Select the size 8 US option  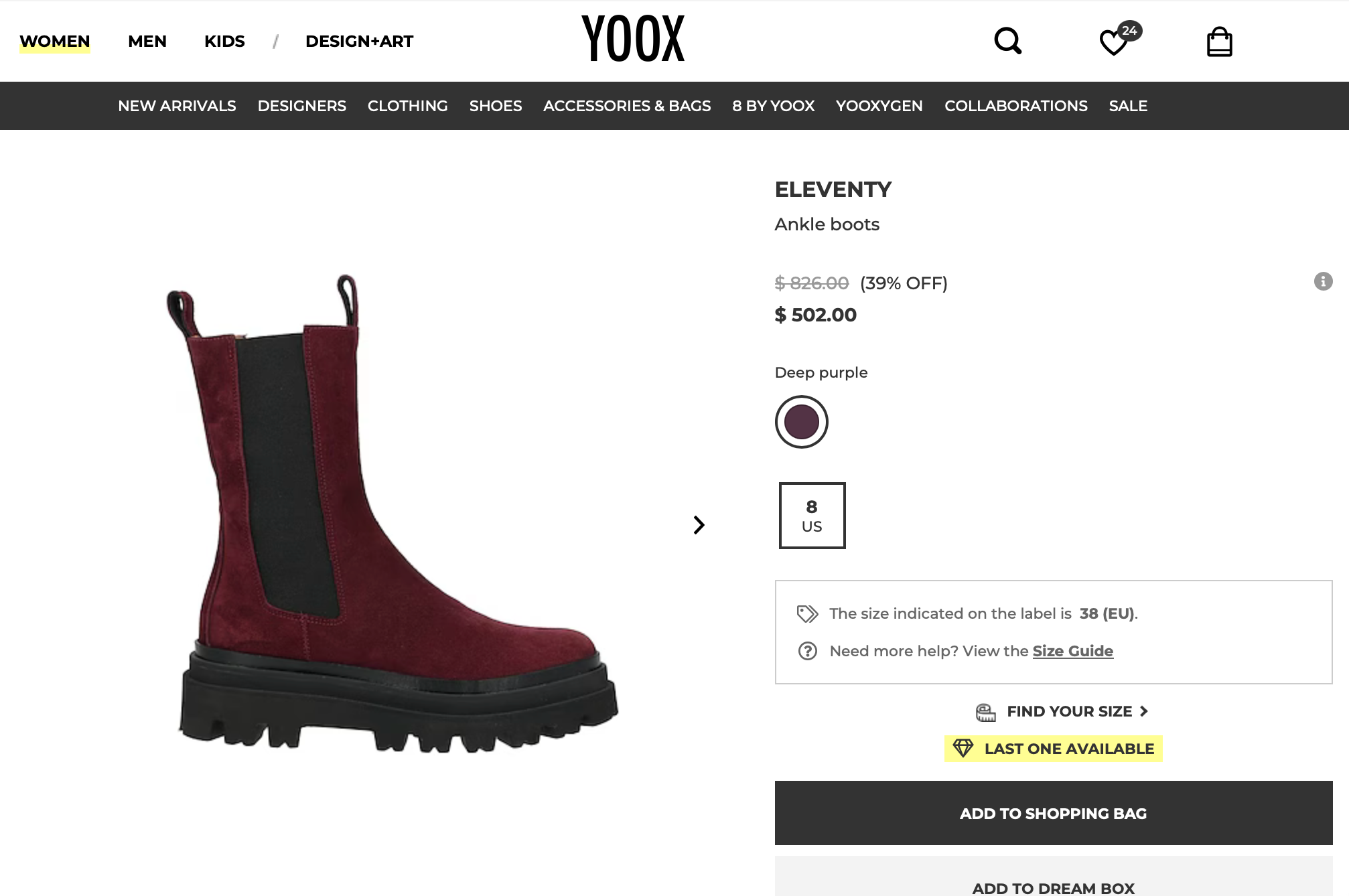coord(811,516)
